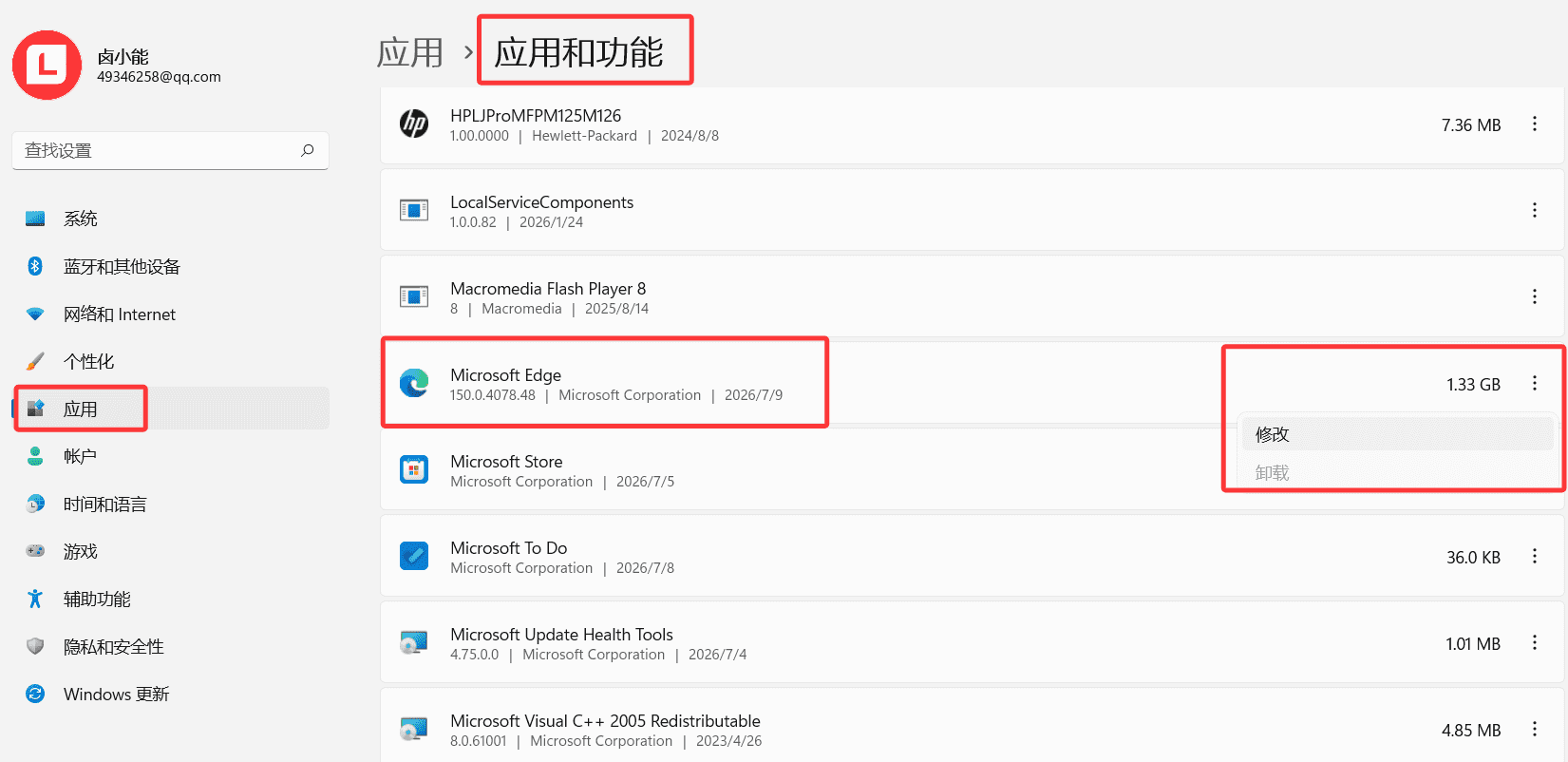Click the Visual C++ 2005 Redistributable icon
The image size is (1568, 762).
[414, 729]
